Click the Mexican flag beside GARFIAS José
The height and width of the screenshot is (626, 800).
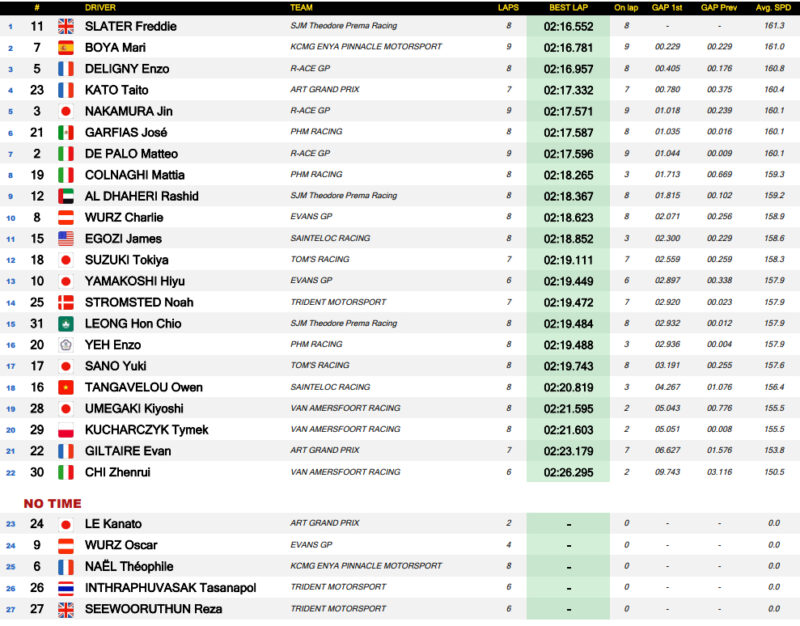66,132
